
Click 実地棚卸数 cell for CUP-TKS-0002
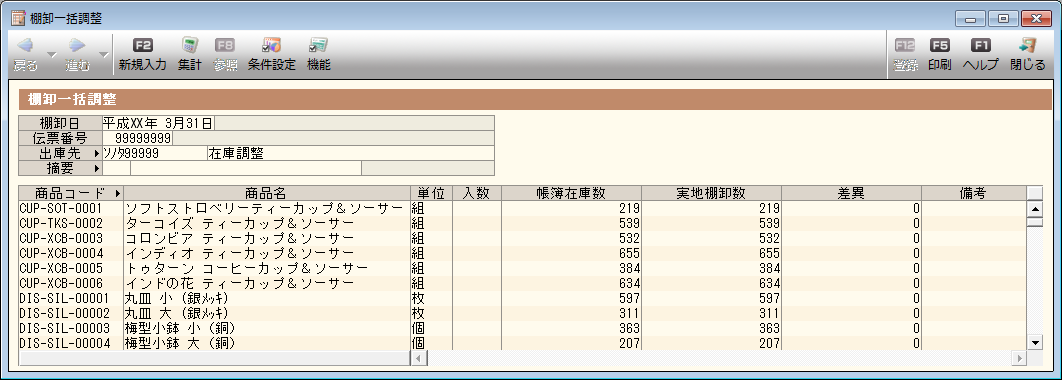[x=711, y=223]
